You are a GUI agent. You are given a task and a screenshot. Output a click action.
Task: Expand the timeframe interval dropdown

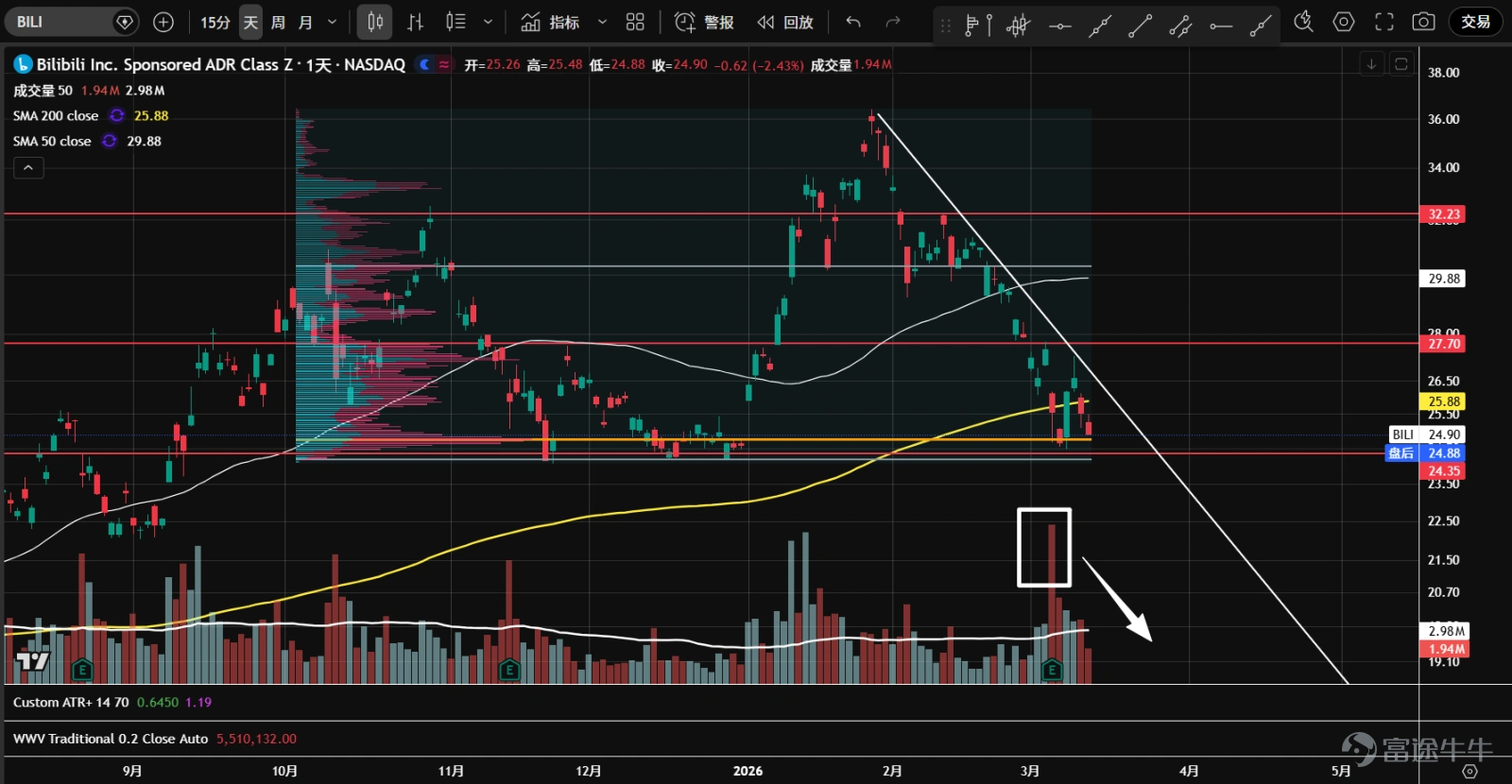[x=332, y=22]
